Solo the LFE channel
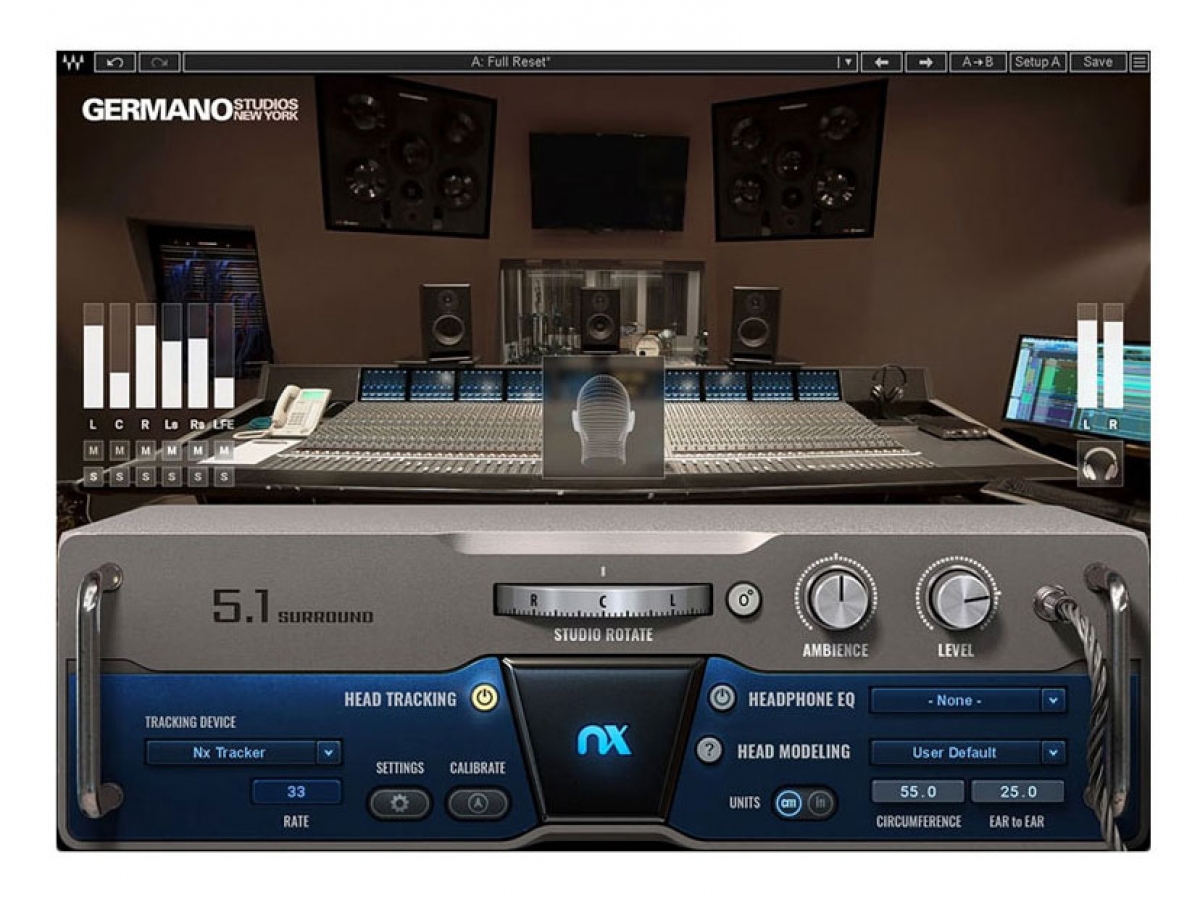 point(224,477)
